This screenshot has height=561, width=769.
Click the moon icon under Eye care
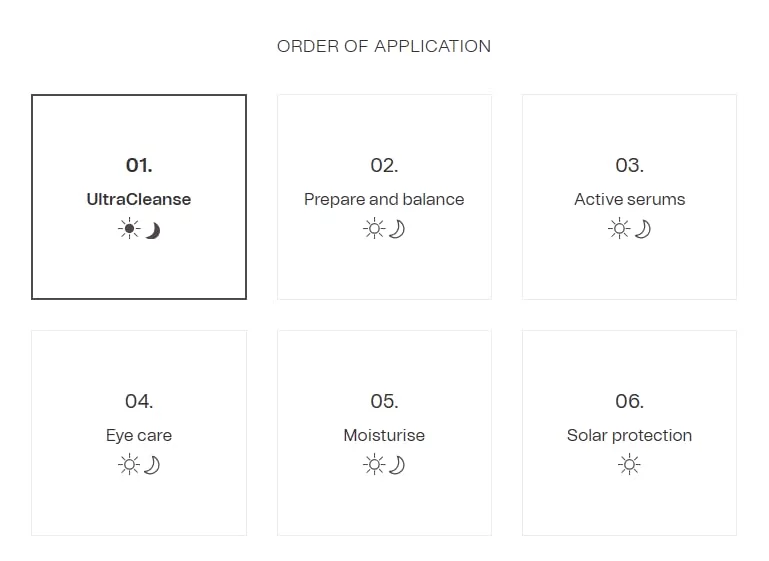tap(152, 465)
